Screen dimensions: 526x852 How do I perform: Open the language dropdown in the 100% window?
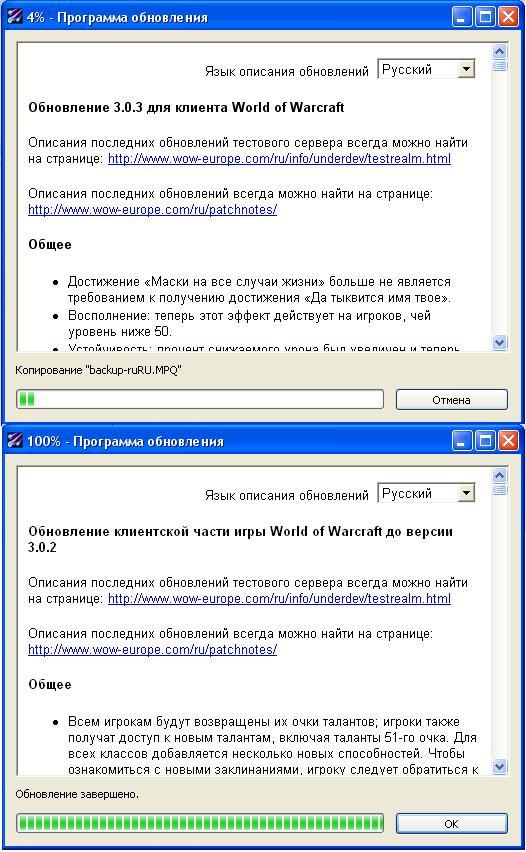[466, 493]
